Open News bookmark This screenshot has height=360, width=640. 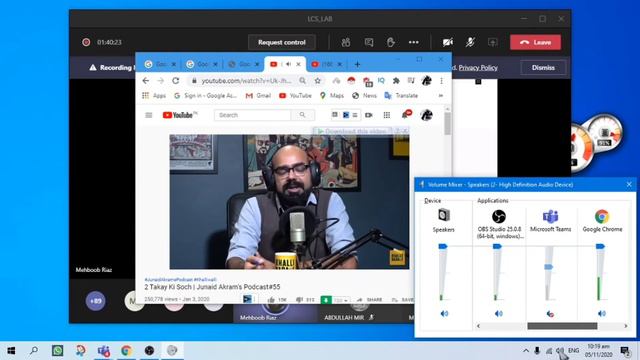click(364, 96)
